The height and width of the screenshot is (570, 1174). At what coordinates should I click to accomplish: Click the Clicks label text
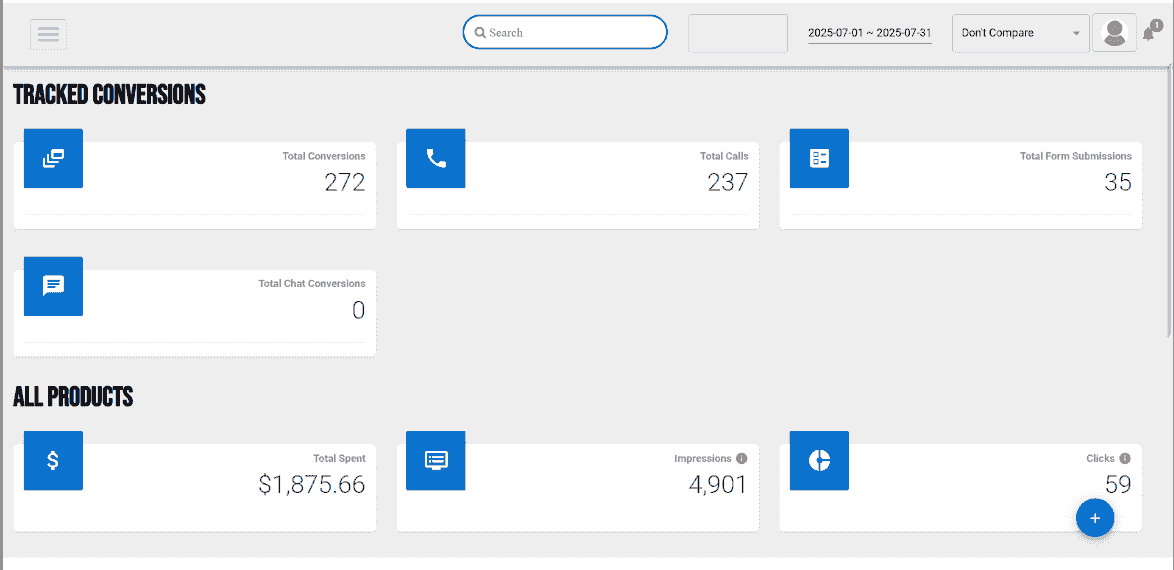[x=1100, y=458]
